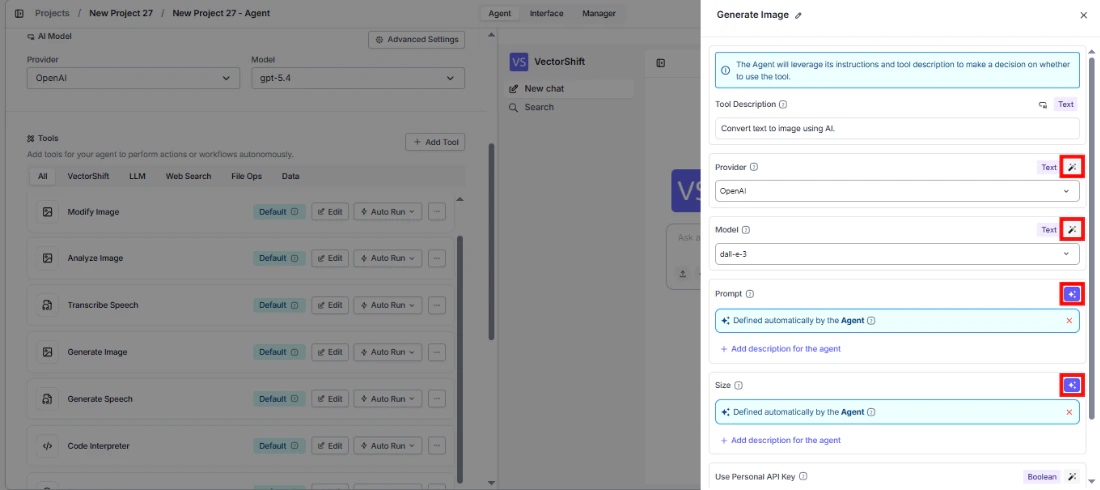Toggle agent-defined mode for Prompt field

point(1071,293)
